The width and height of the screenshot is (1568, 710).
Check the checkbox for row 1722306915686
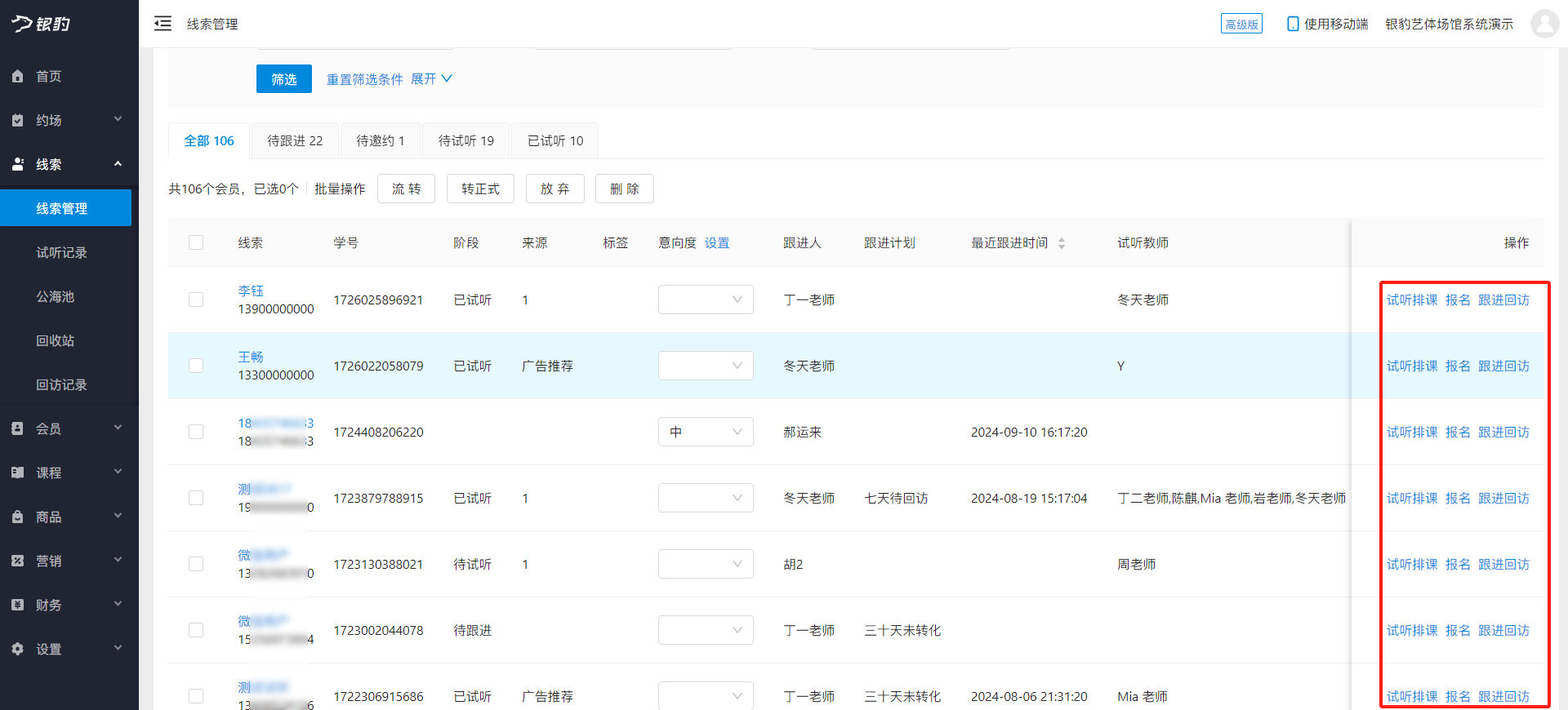tap(196, 696)
